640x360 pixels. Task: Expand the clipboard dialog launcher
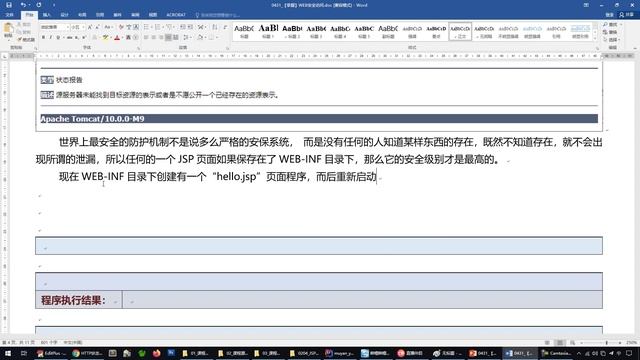coord(36,48)
